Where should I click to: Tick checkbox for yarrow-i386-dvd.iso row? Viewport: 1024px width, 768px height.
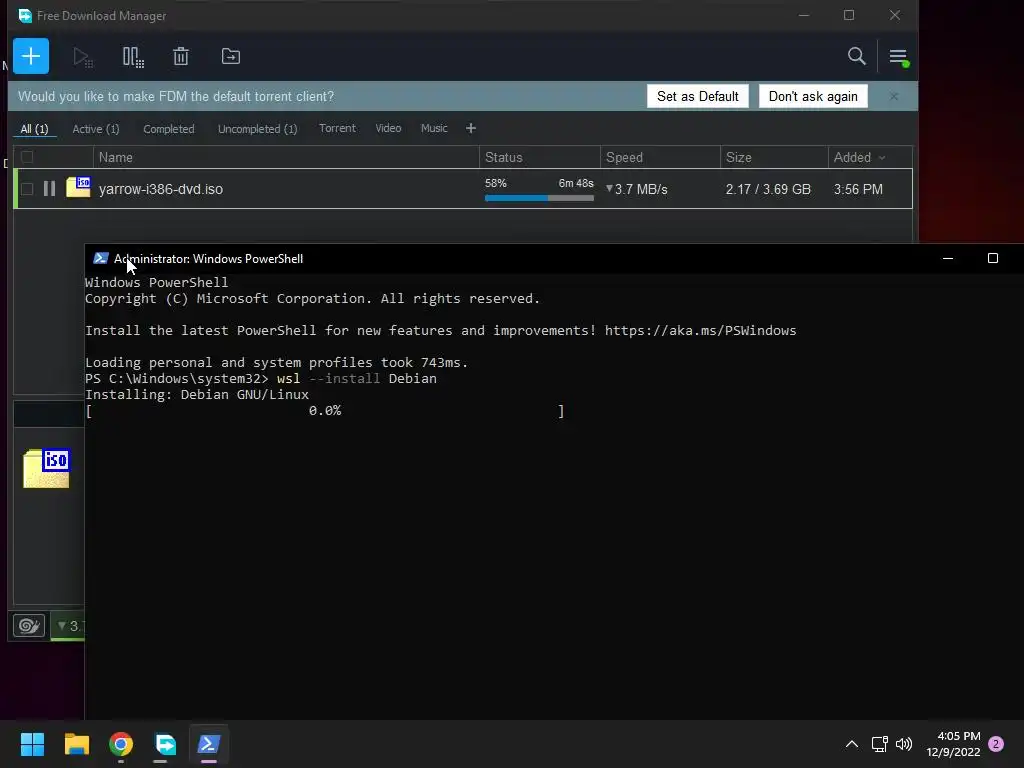tap(27, 189)
